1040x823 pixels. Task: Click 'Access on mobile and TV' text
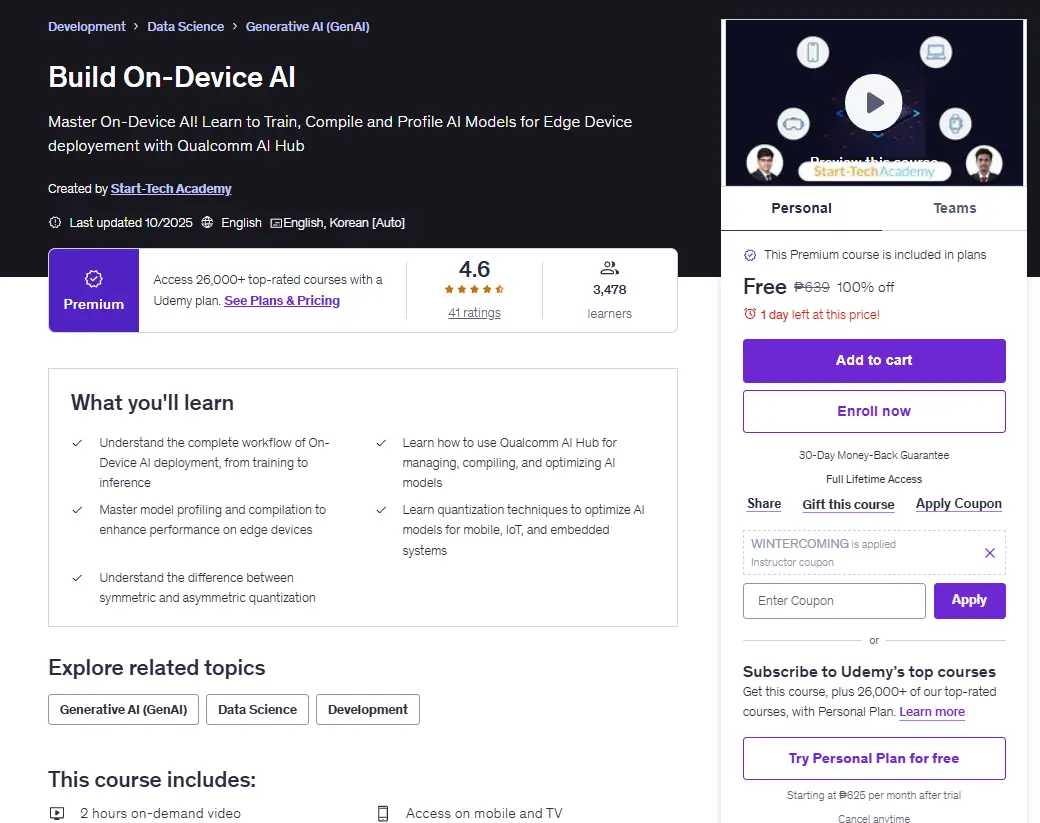click(484, 813)
